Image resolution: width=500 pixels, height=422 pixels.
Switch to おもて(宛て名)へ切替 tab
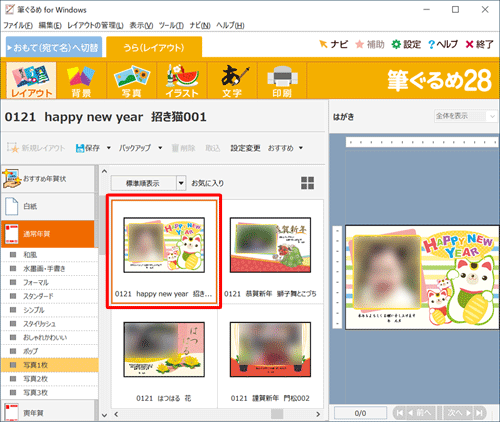coord(54,47)
